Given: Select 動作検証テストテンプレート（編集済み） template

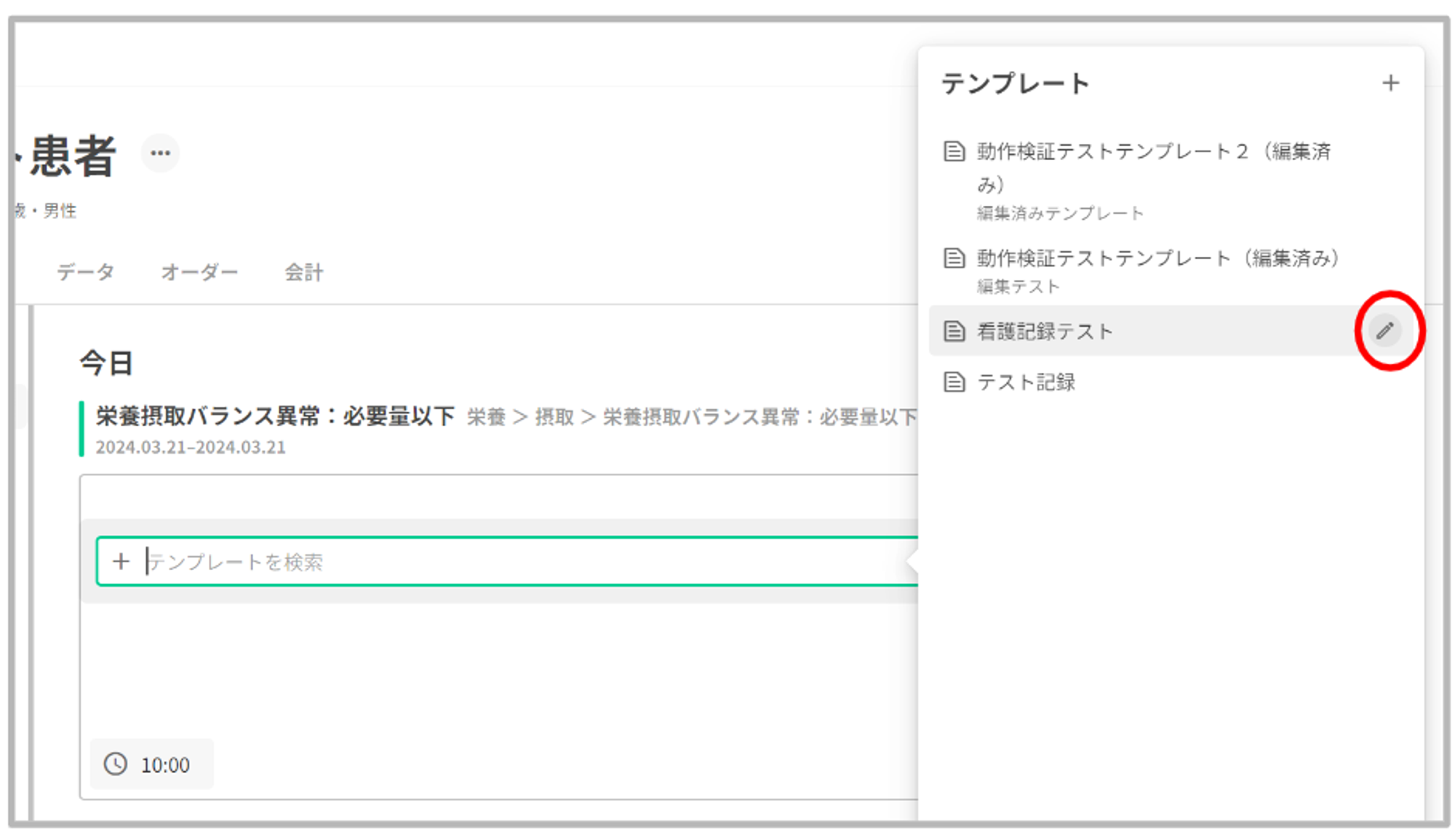Looking at the screenshot, I should 1157,258.
